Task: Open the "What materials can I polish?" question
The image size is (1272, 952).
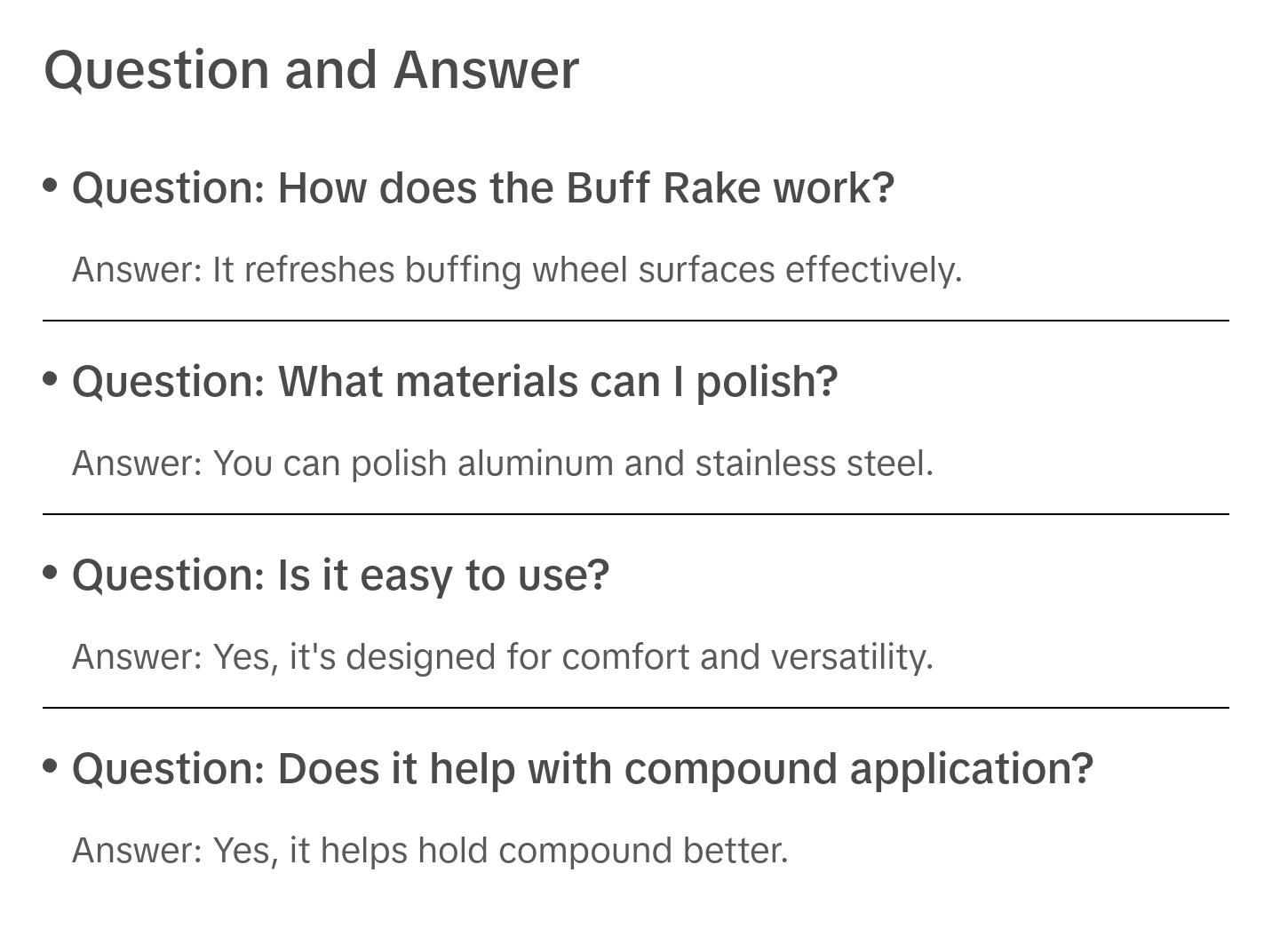Action: (x=455, y=382)
